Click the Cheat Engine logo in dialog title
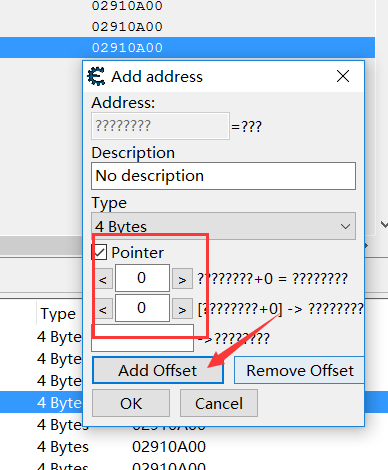This screenshot has width=388, height=470. [x=96, y=76]
